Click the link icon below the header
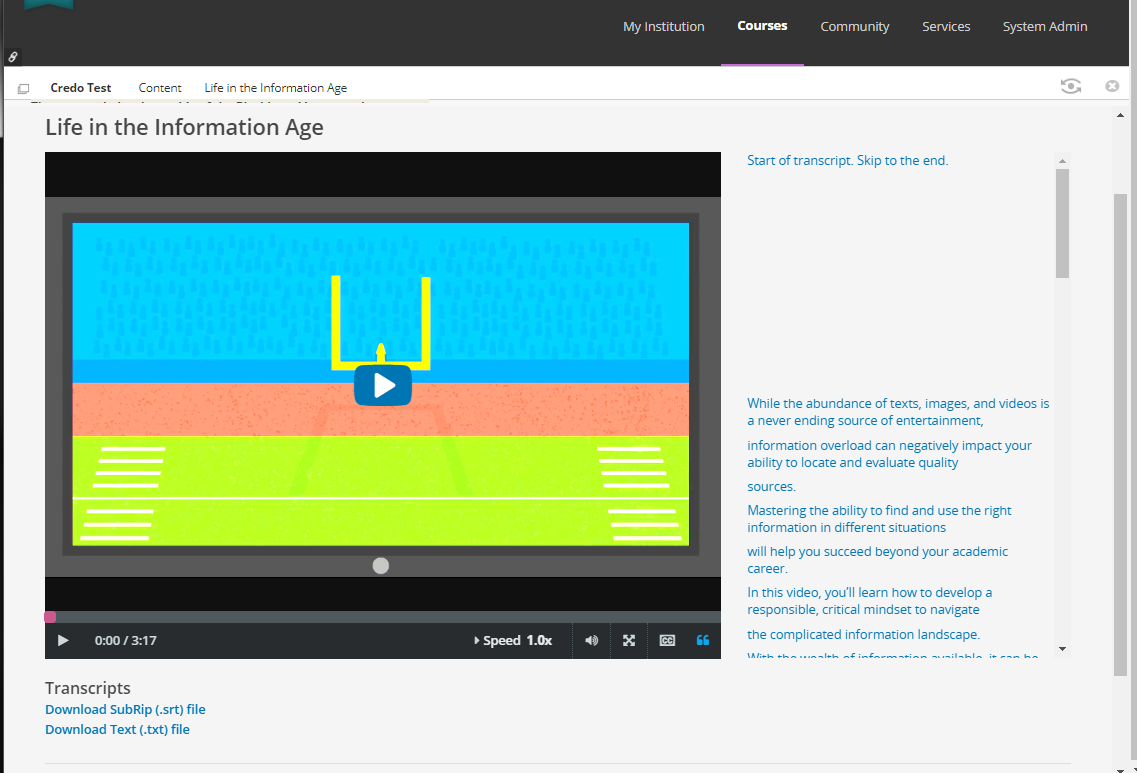1137x773 pixels. click(12, 57)
